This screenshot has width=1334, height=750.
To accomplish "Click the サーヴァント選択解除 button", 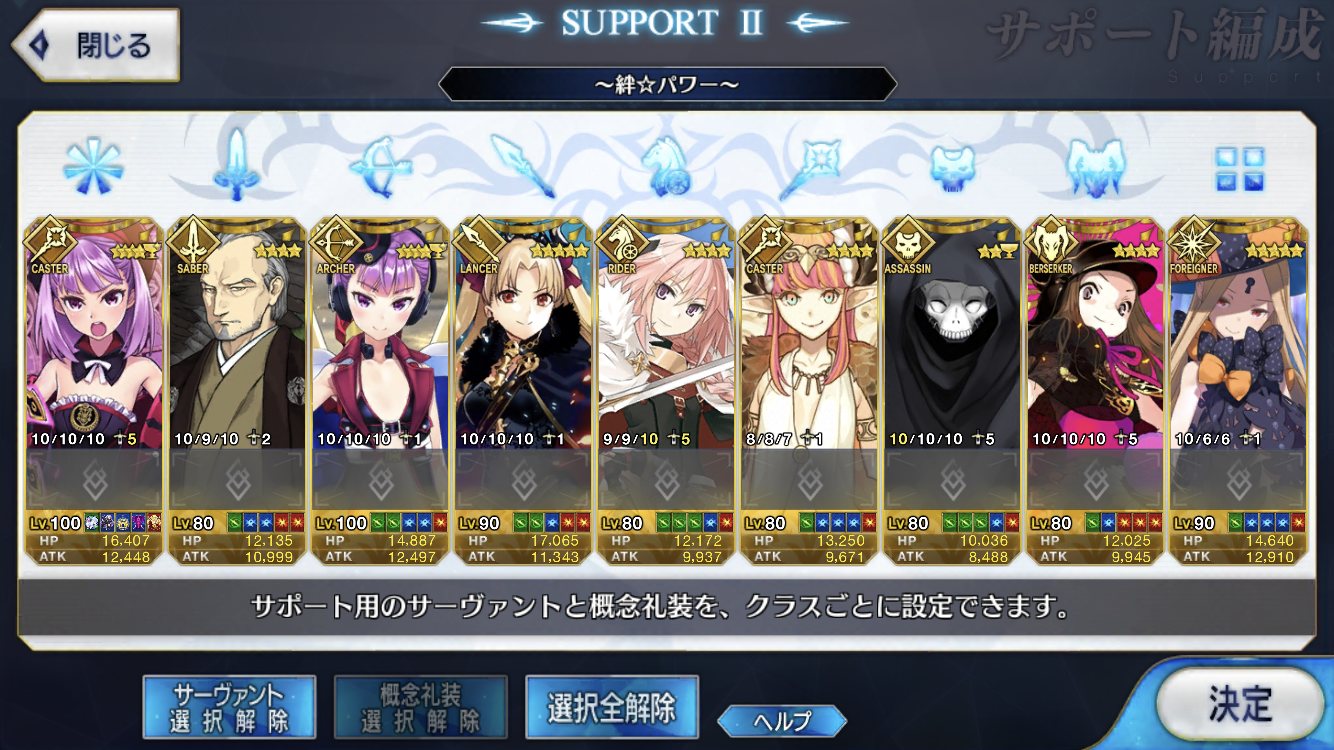I will [229, 707].
